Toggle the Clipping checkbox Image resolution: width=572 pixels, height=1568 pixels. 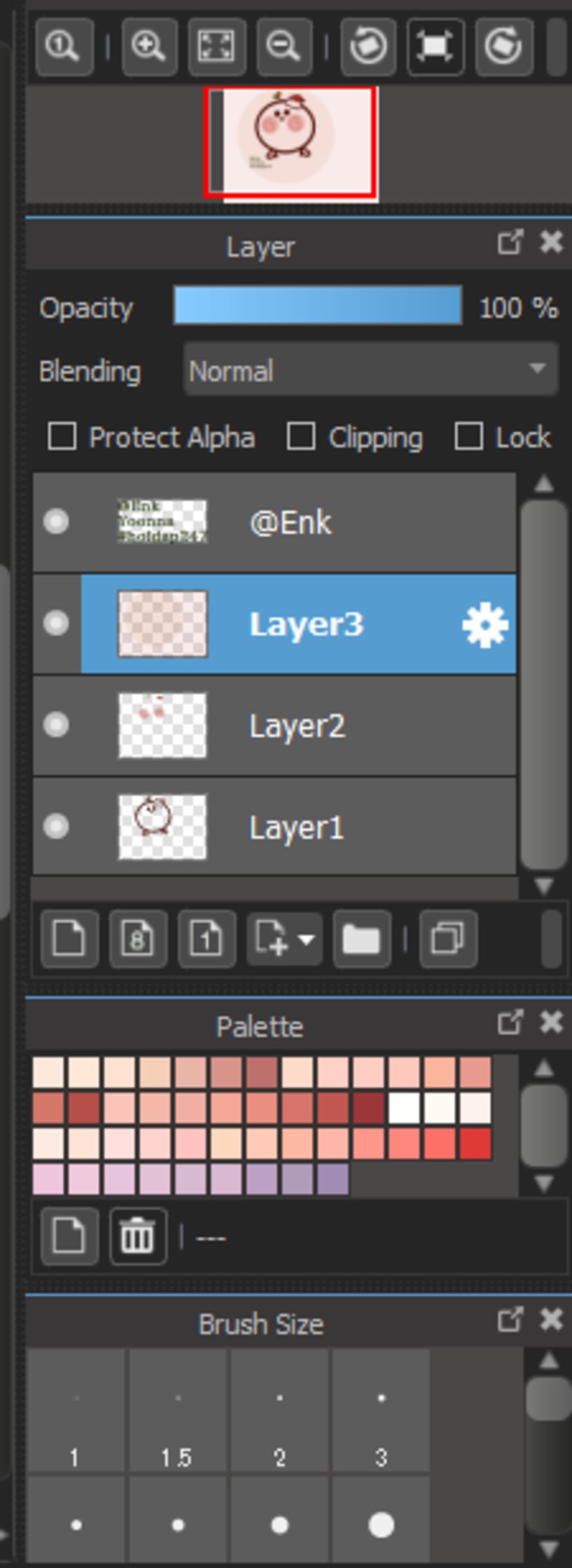coord(301,437)
